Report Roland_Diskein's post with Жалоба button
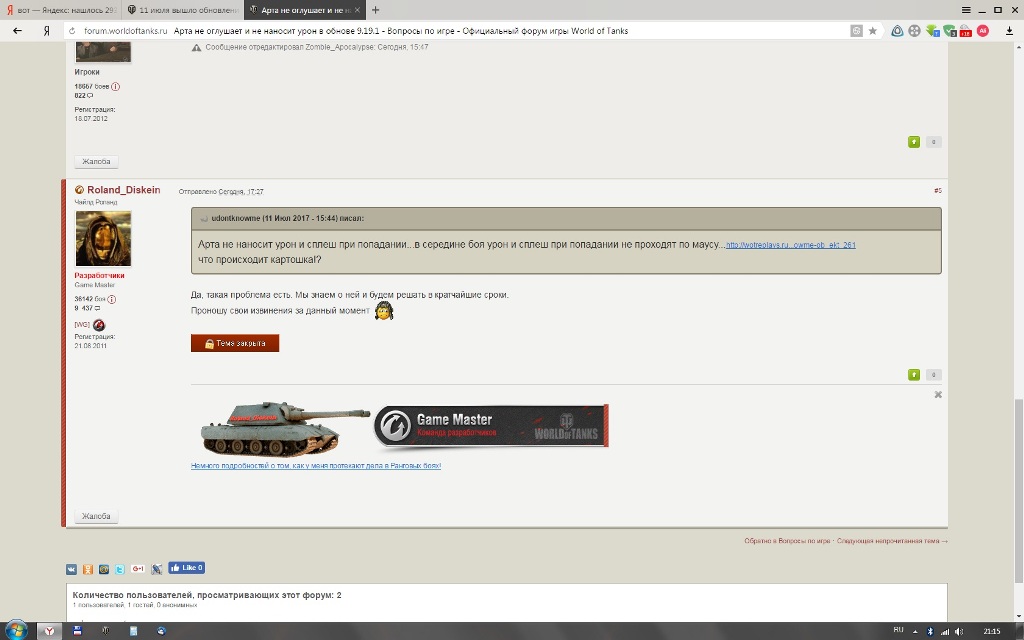The width and height of the screenshot is (1024, 640). [96, 516]
